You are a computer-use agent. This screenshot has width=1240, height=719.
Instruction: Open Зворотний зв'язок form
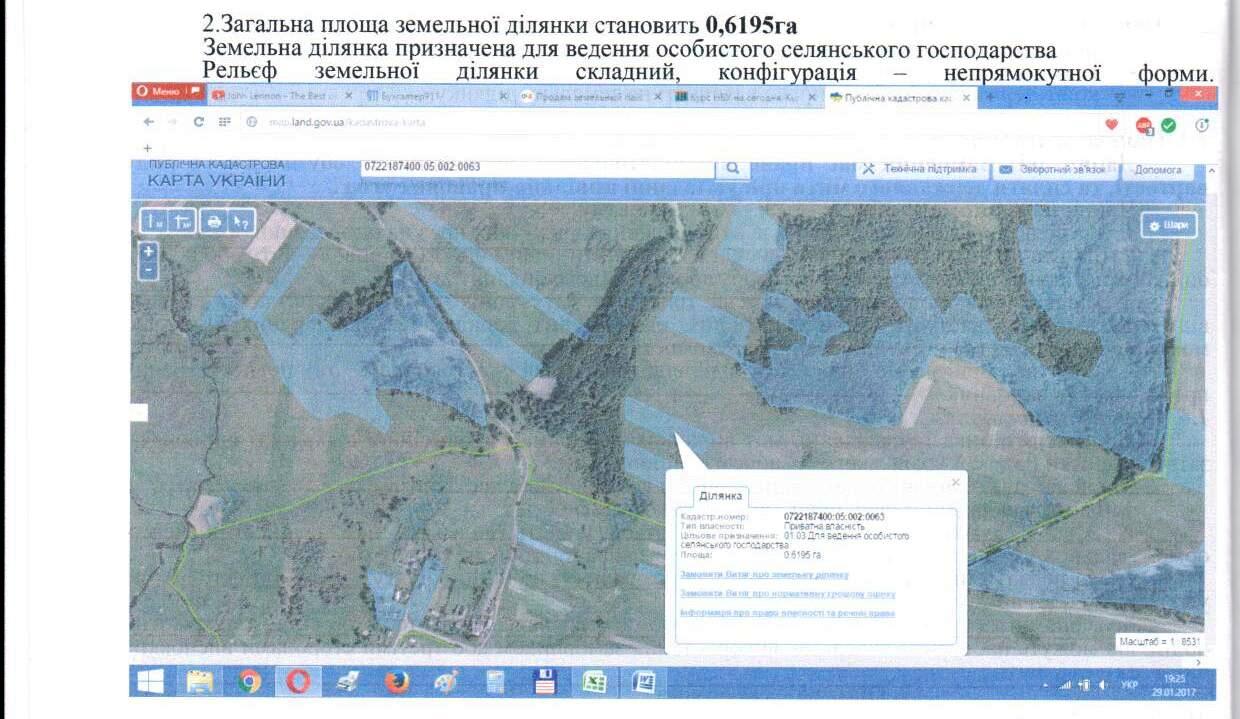[1053, 170]
